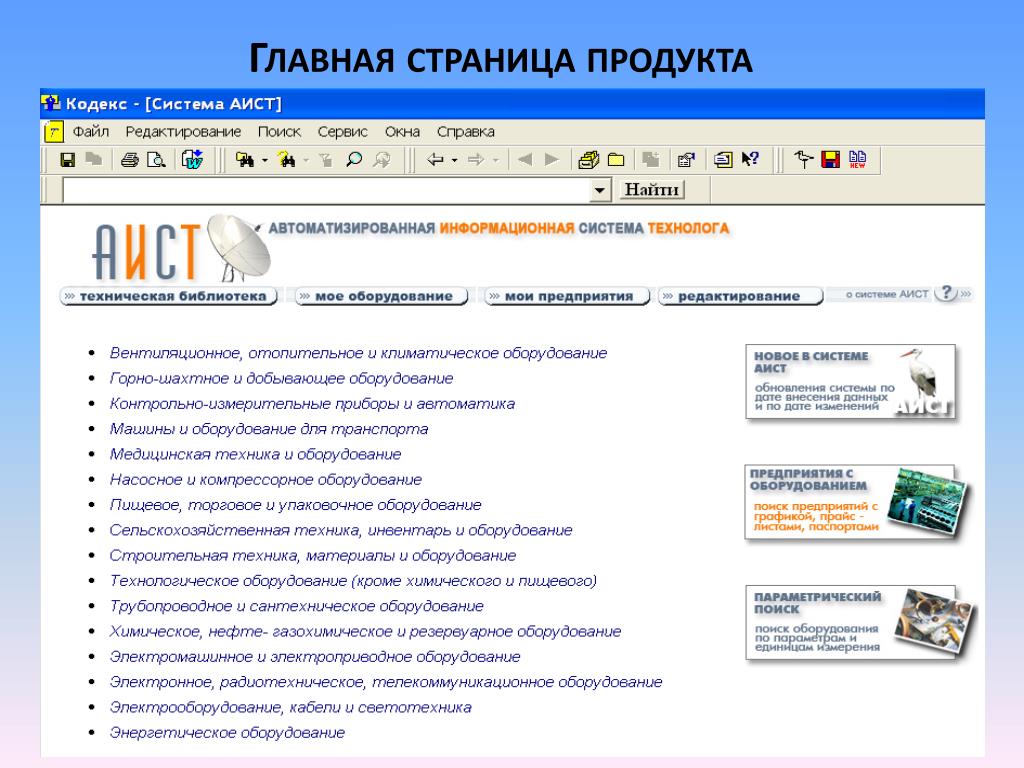Expand the search query combo box arrow
This screenshot has height=768, width=1024.
600,190
